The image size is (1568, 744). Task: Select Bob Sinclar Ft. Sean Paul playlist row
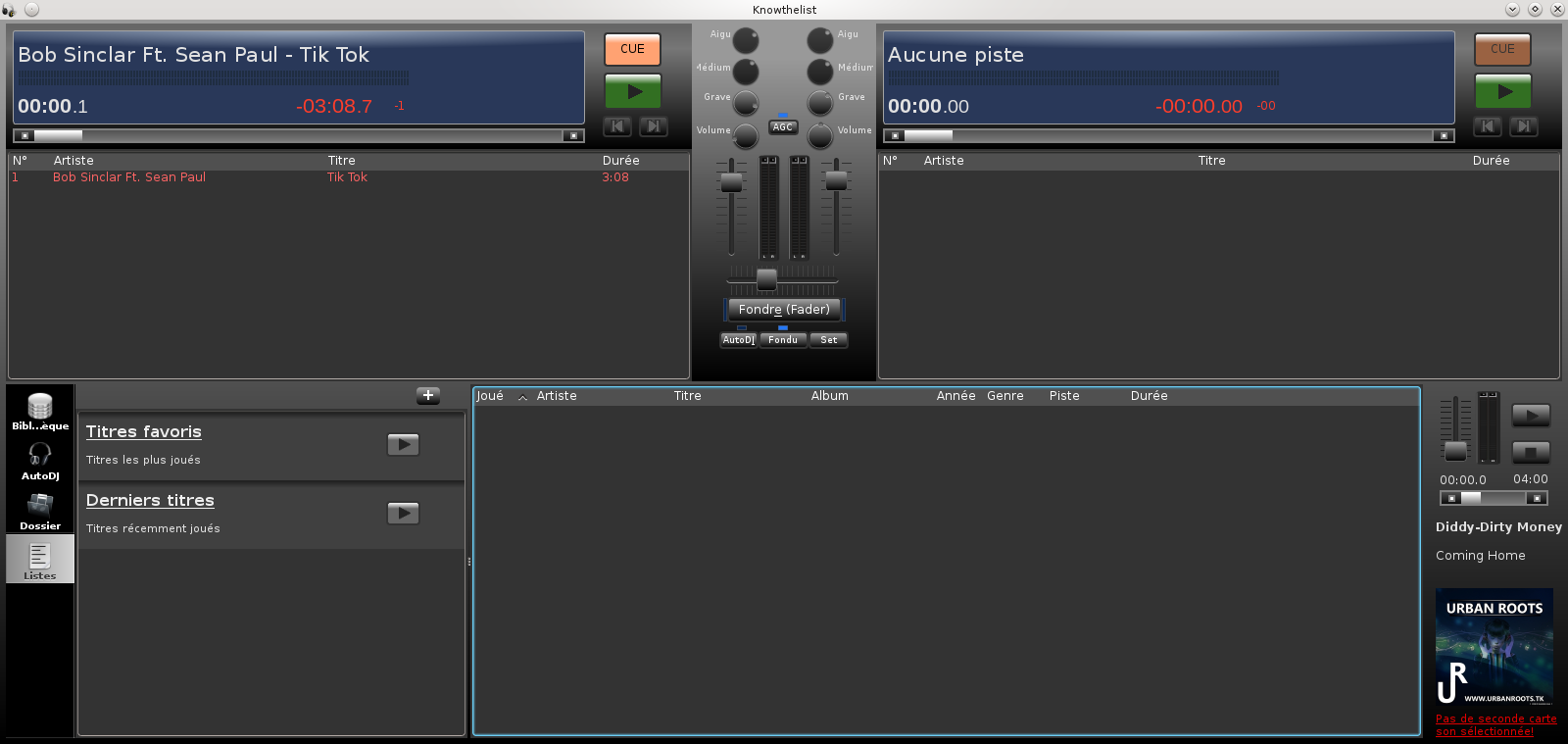click(349, 177)
